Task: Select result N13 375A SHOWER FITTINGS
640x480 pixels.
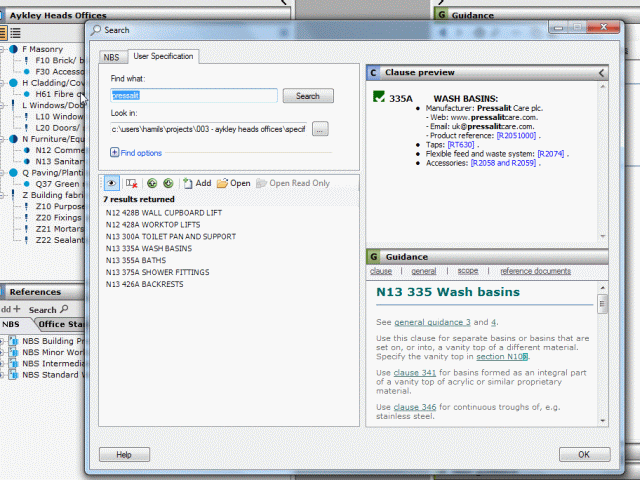Action: 158,272
